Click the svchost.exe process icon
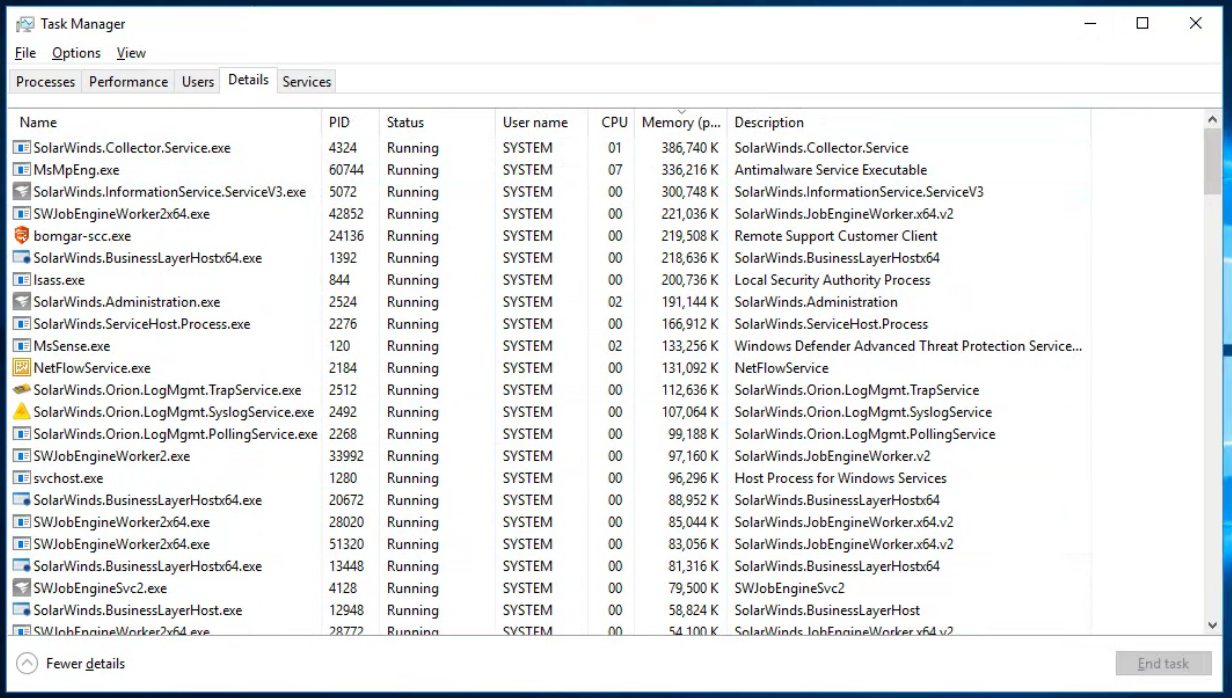This screenshot has height=698, width=1232. point(22,478)
